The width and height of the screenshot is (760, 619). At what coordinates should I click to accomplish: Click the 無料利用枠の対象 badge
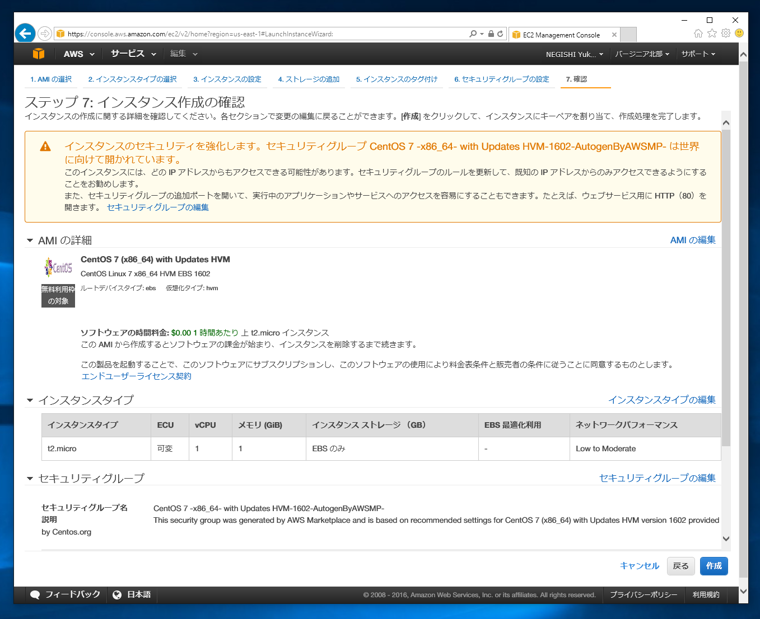click(x=58, y=296)
